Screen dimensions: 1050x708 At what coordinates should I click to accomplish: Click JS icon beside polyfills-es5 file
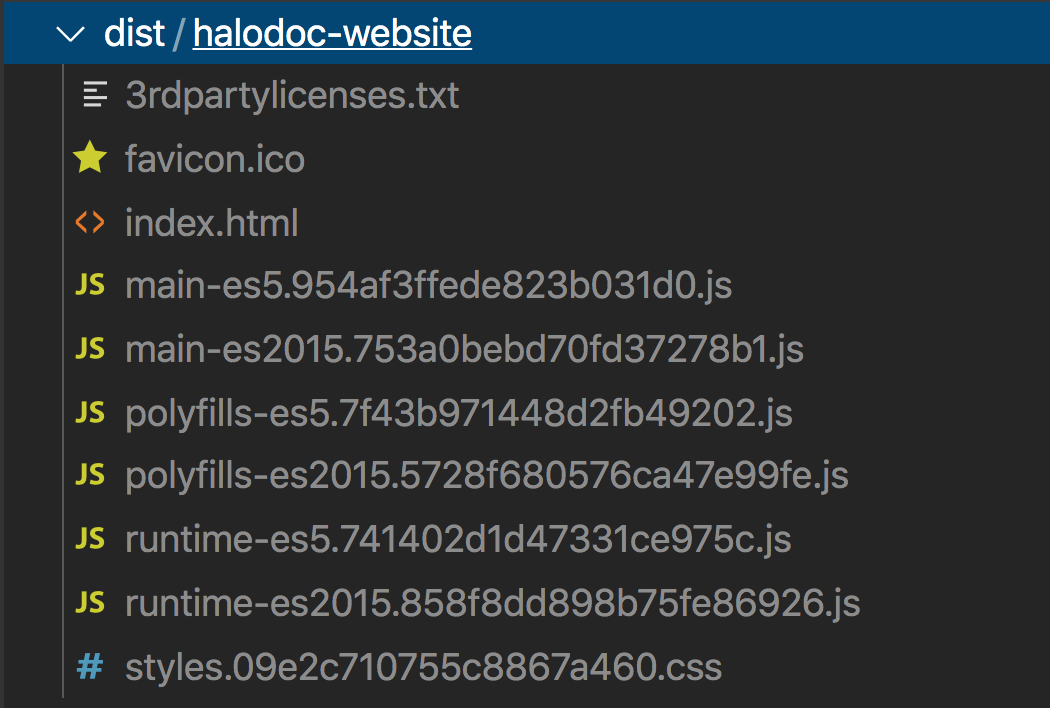90,412
